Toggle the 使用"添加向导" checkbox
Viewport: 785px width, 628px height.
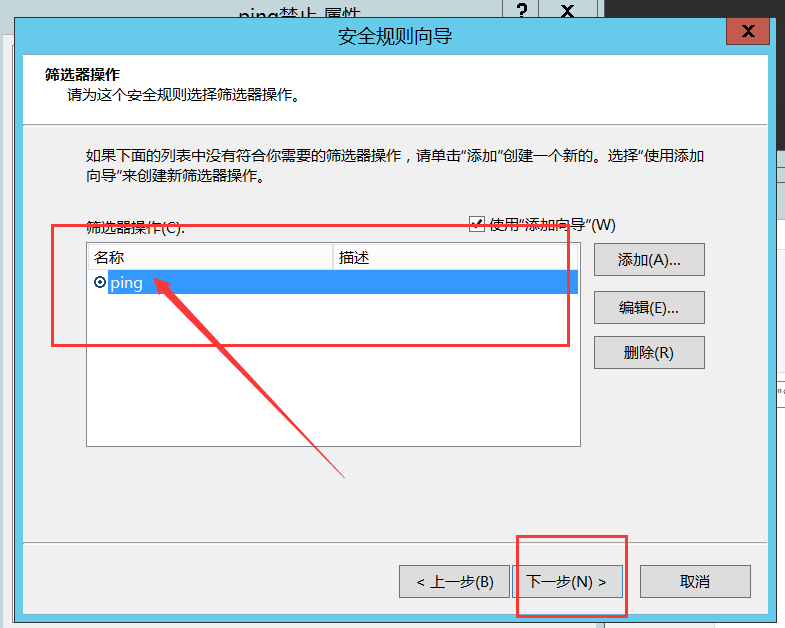(477, 224)
